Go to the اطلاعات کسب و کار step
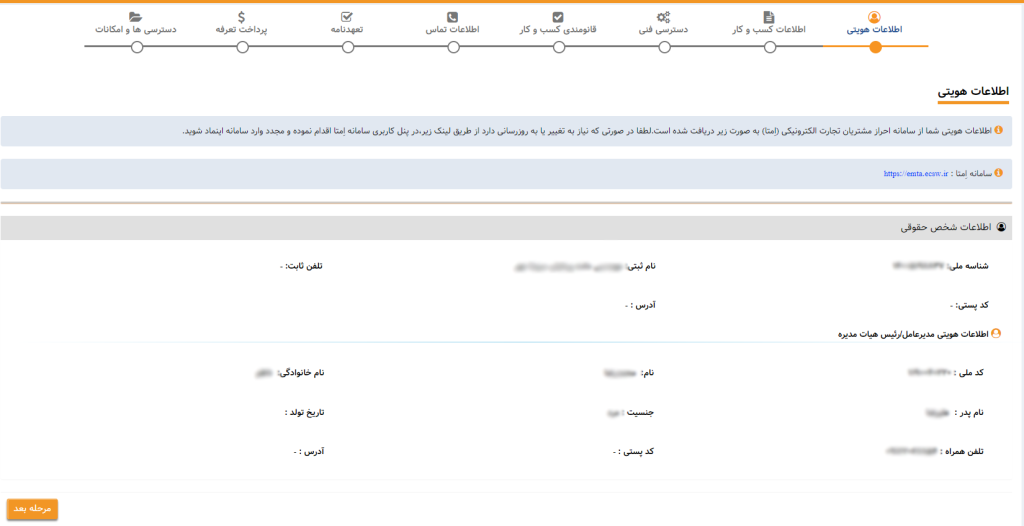This screenshot has width=1024, height=526. click(769, 30)
